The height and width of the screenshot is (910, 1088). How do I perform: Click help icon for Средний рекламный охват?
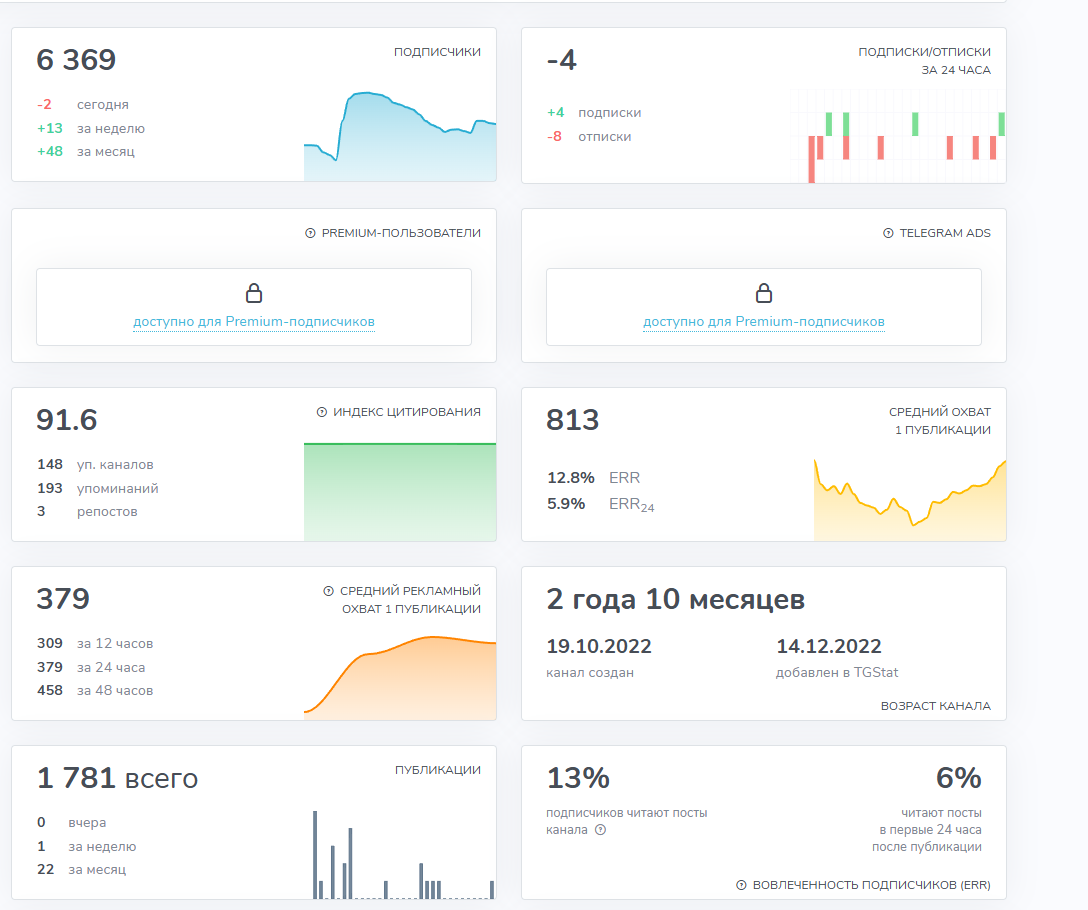pos(329,591)
